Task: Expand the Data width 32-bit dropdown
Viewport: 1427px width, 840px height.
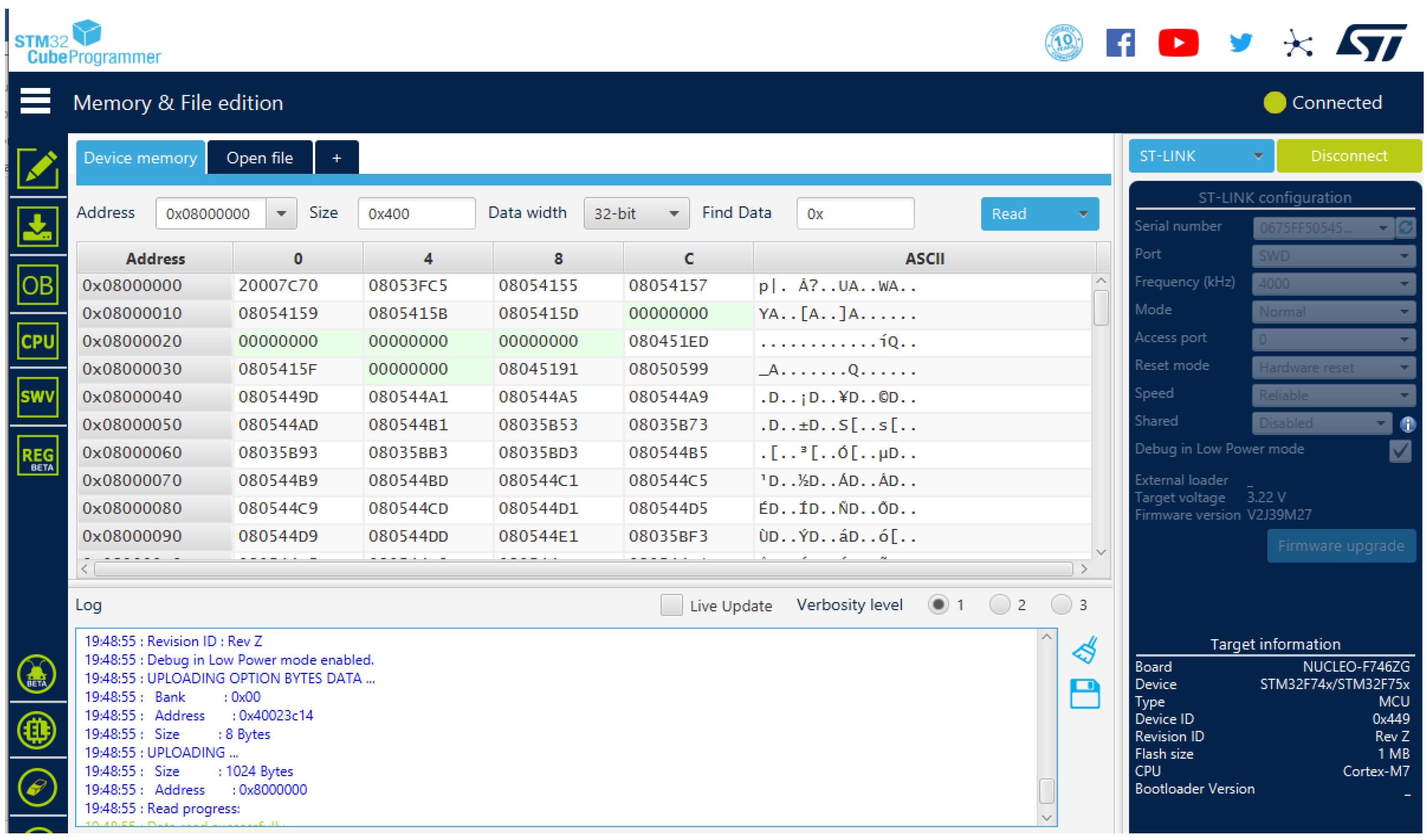Action: coord(636,214)
